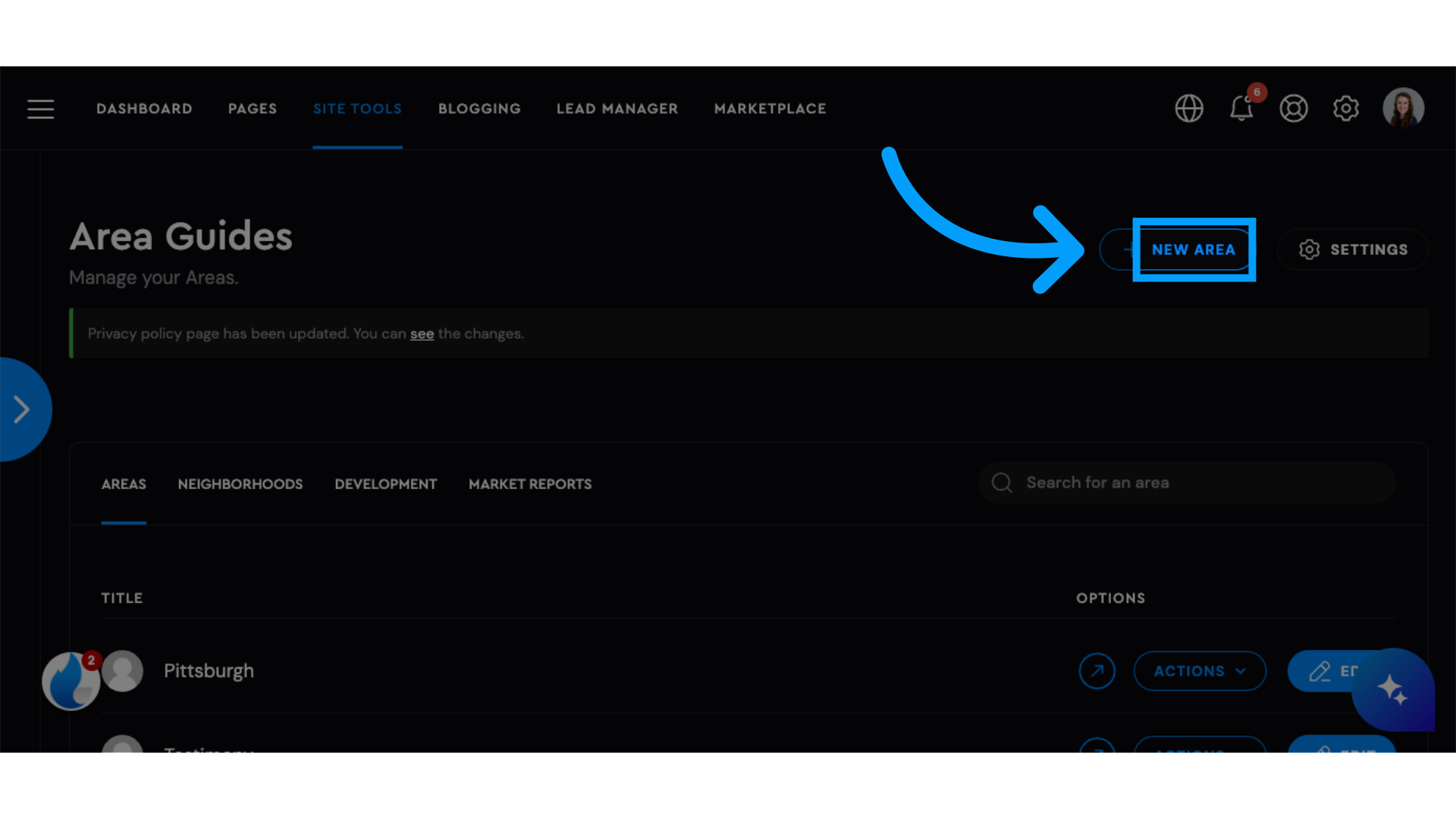Toggle the left sidebar expand arrow

click(x=22, y=409)
